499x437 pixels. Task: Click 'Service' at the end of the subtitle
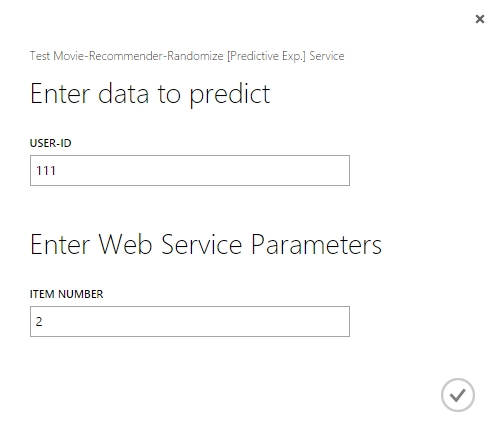click(x=327, y=56)
